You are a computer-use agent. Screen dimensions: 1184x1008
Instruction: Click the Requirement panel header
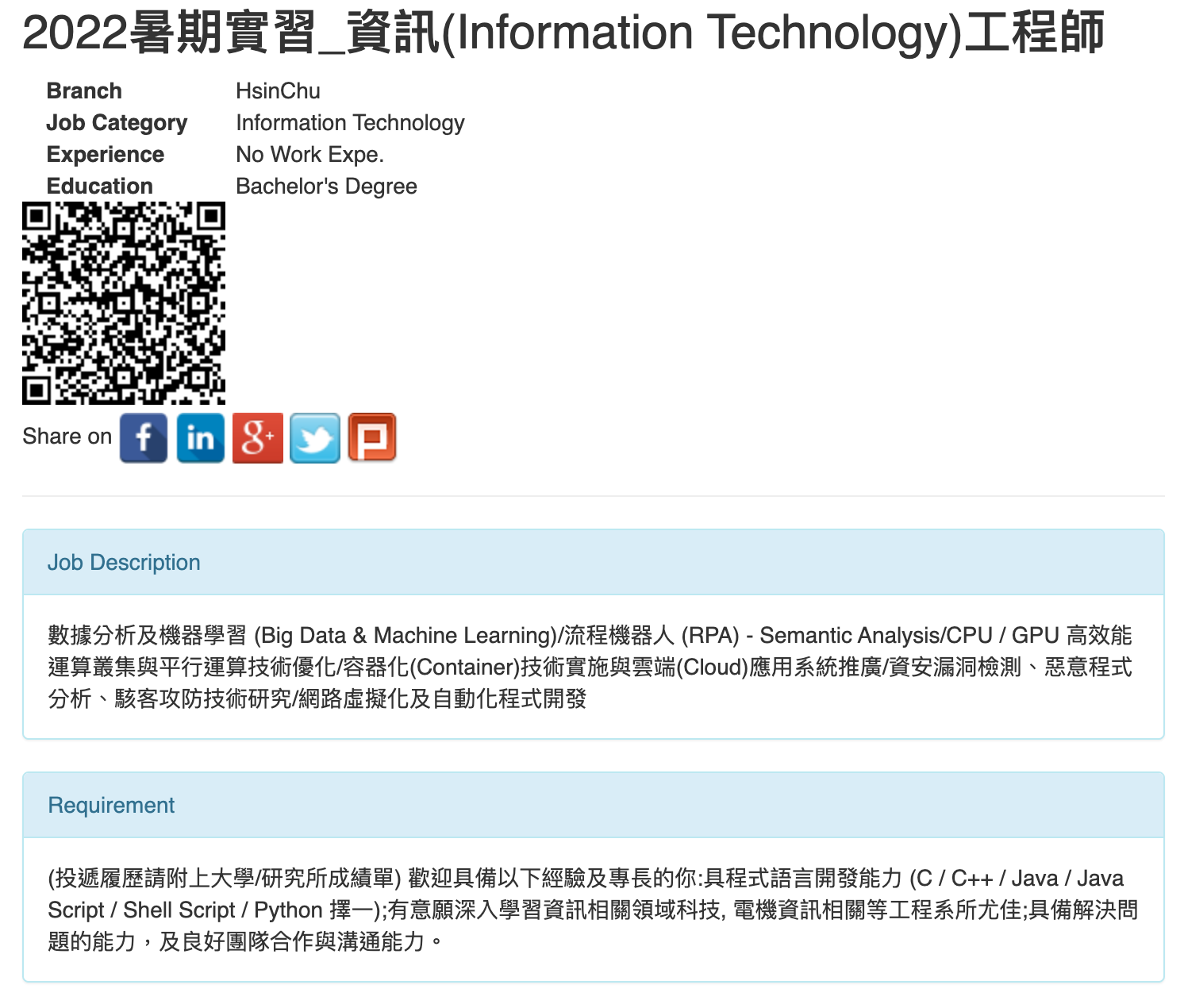pyautogui.click(x=594, y=805)
